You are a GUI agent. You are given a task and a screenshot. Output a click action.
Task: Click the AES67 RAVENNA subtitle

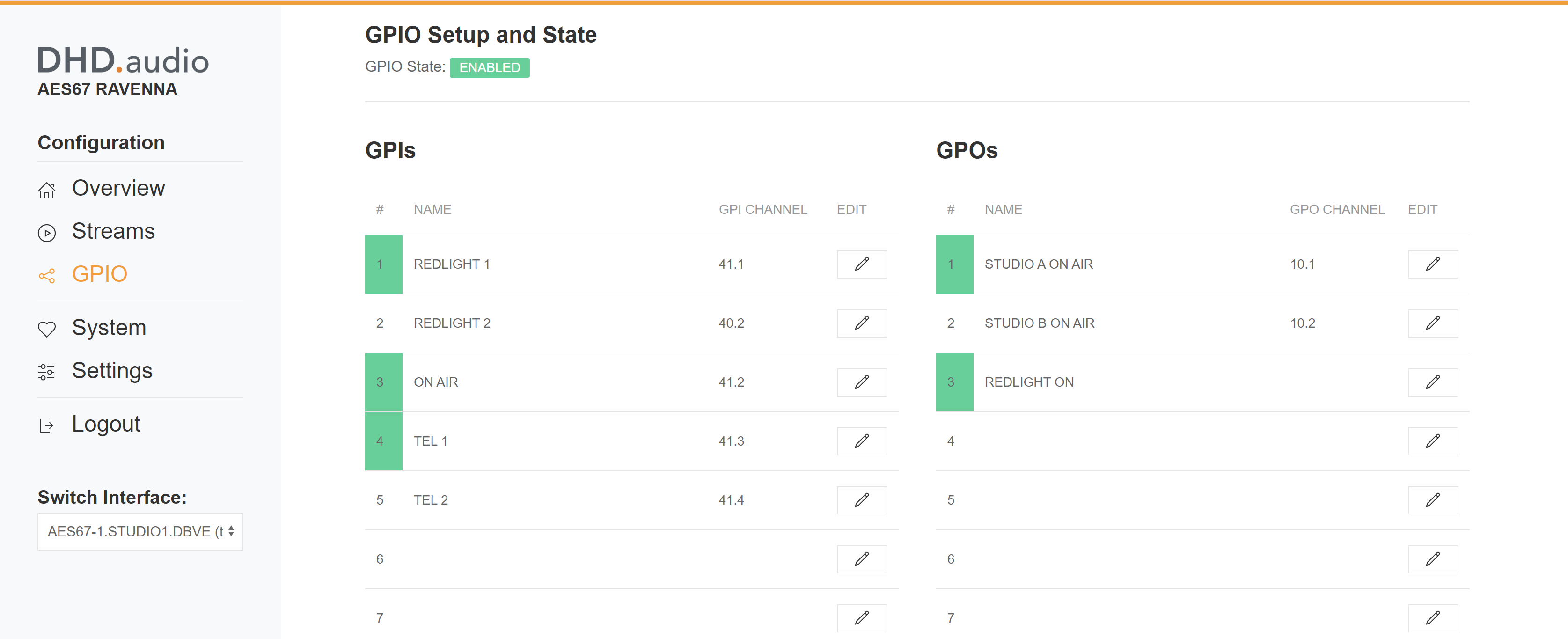(x=107, y=89)
